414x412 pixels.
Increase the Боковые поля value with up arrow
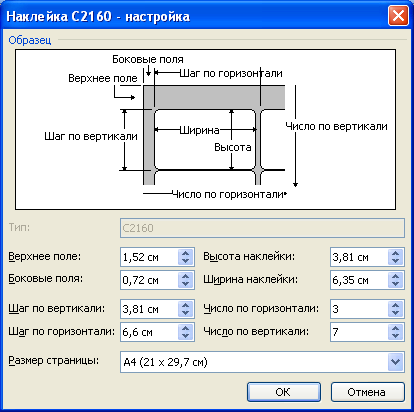pyautogui.click(x=185, y=276)
